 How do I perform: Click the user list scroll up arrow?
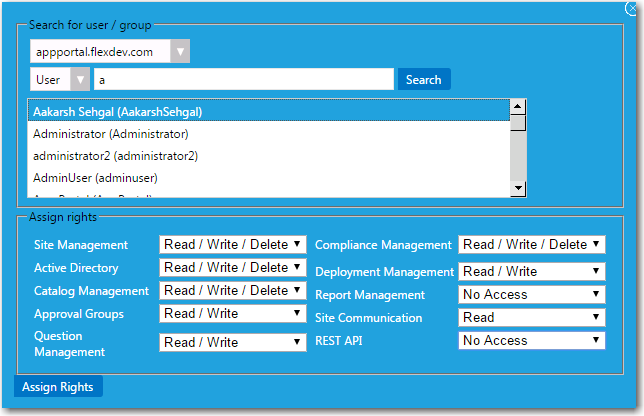tap(518, 106)
